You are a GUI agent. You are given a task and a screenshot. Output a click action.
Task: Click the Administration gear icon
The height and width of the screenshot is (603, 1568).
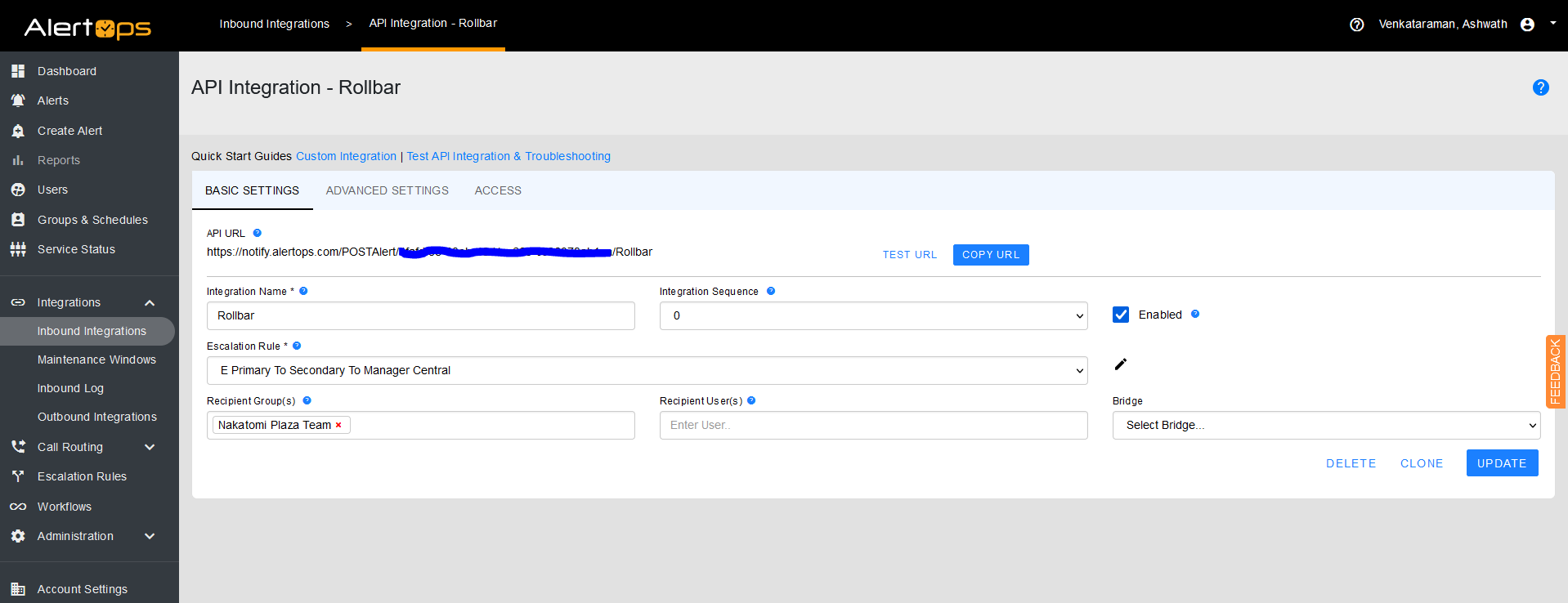(x=18, y=536)
